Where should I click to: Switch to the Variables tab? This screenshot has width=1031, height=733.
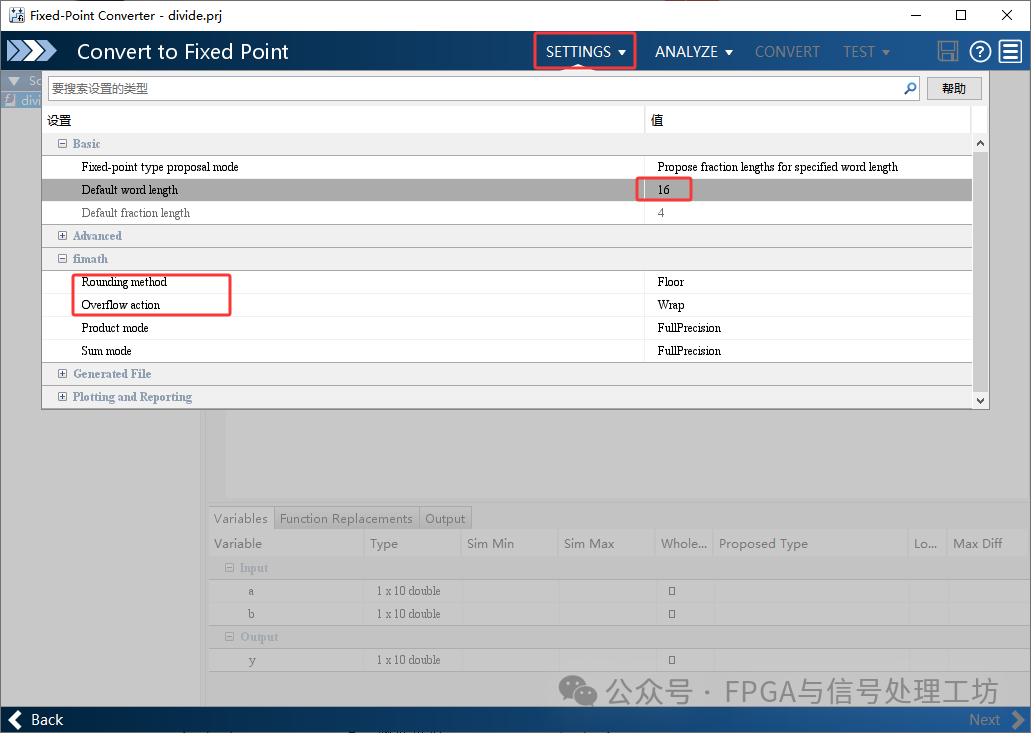point(241,518)
